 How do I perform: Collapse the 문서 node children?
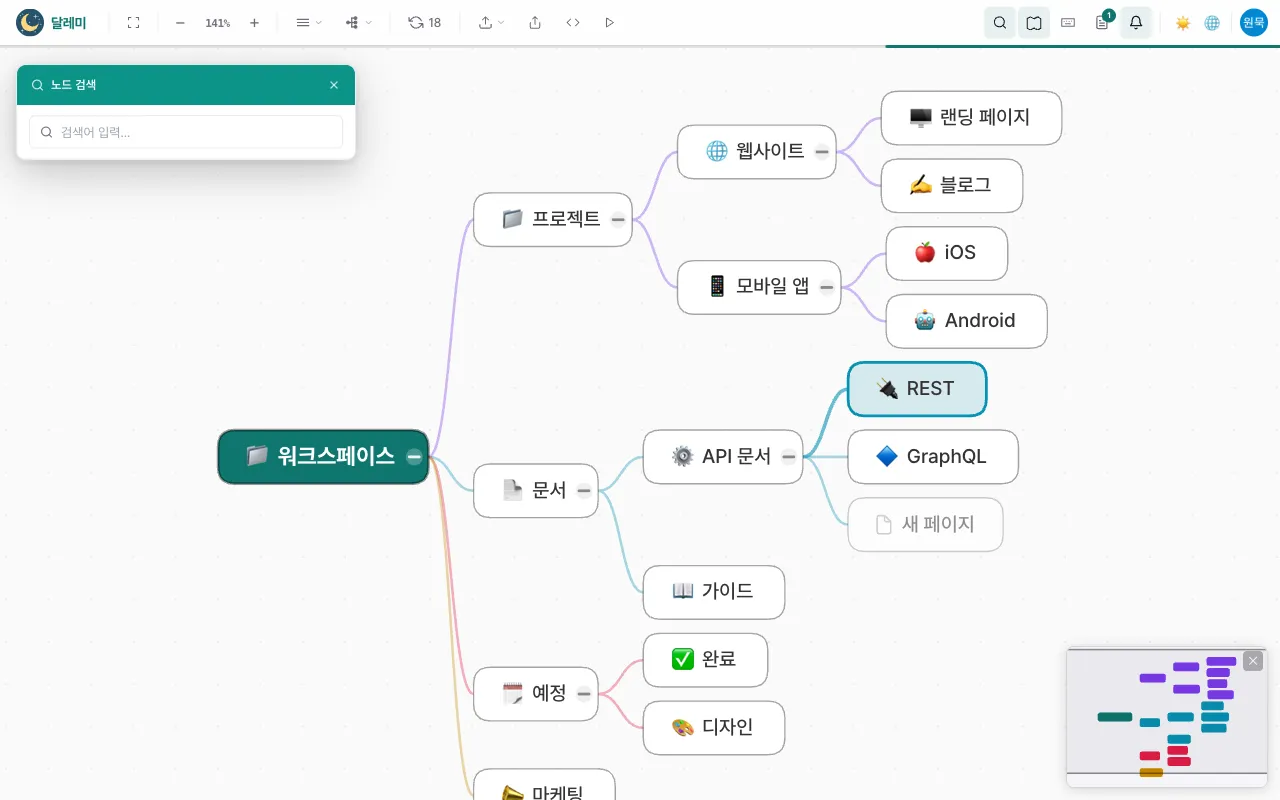[x=584, y=491]
